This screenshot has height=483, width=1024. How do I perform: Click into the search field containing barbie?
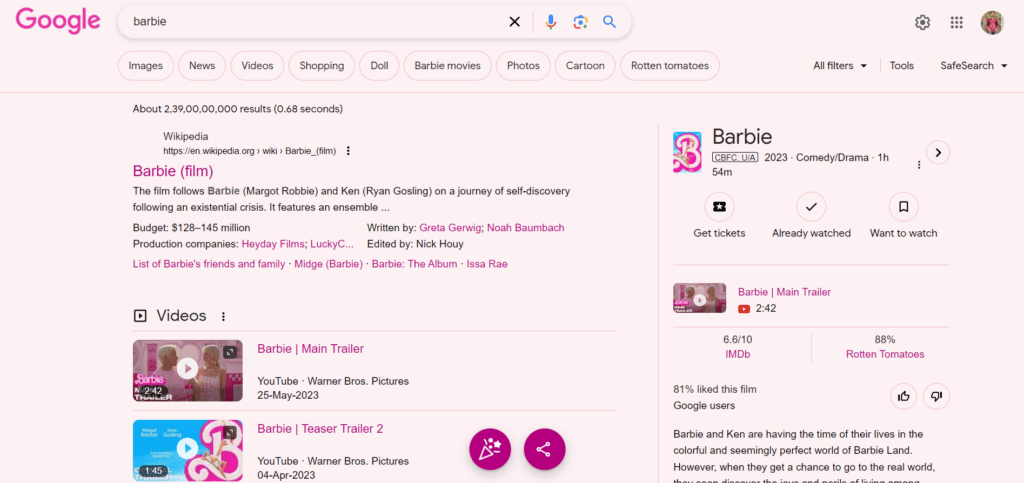[313, 22]
